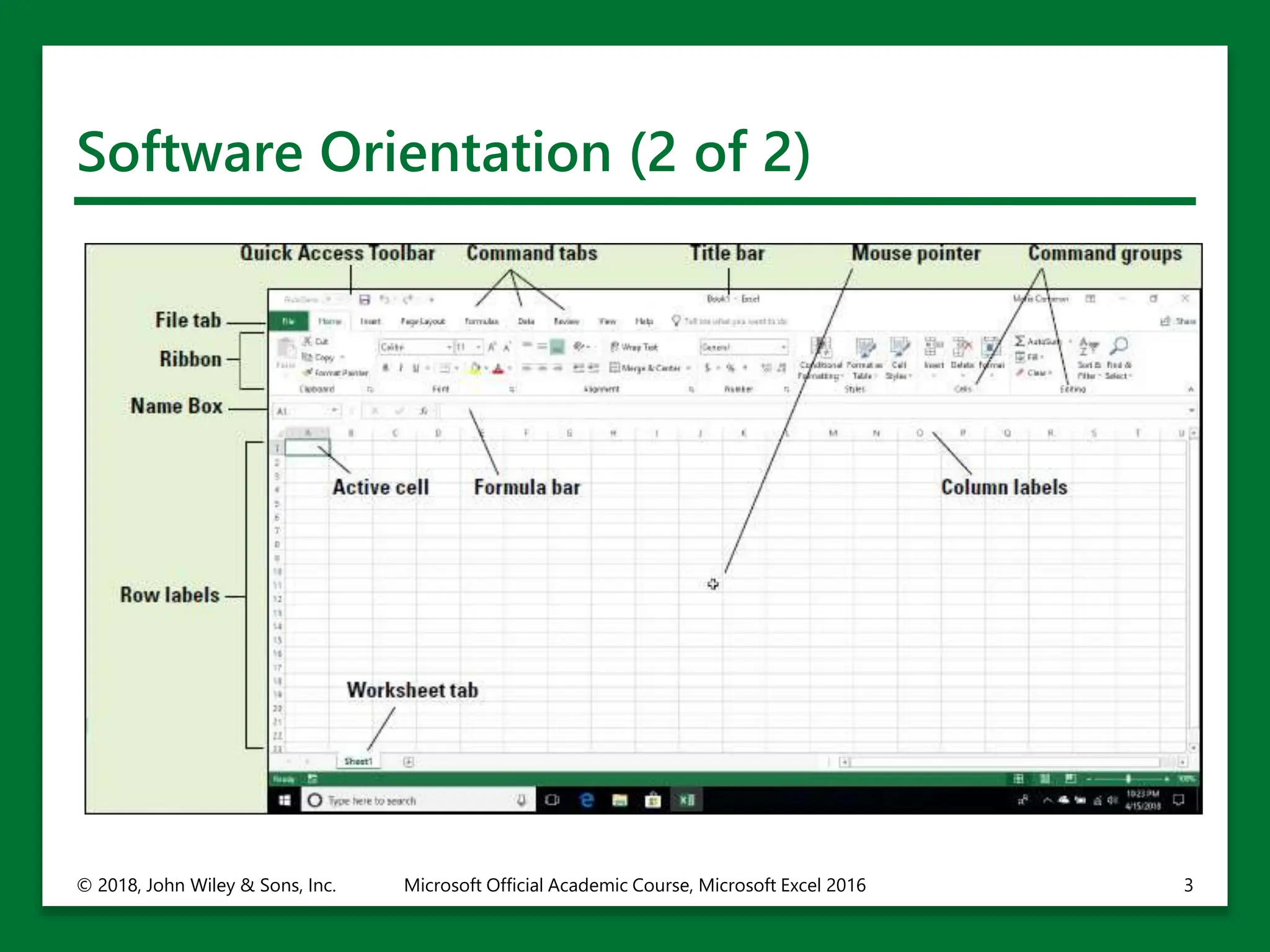The height and width of the screenshot is (952, 1270).
Task: Click the Insert Function fx icon
Action: [423, 411]
